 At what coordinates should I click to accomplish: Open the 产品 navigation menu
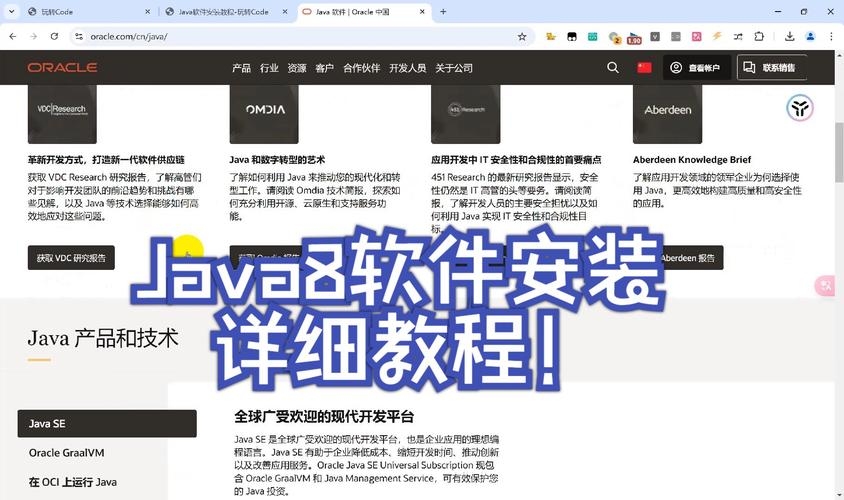coord(241,68)
